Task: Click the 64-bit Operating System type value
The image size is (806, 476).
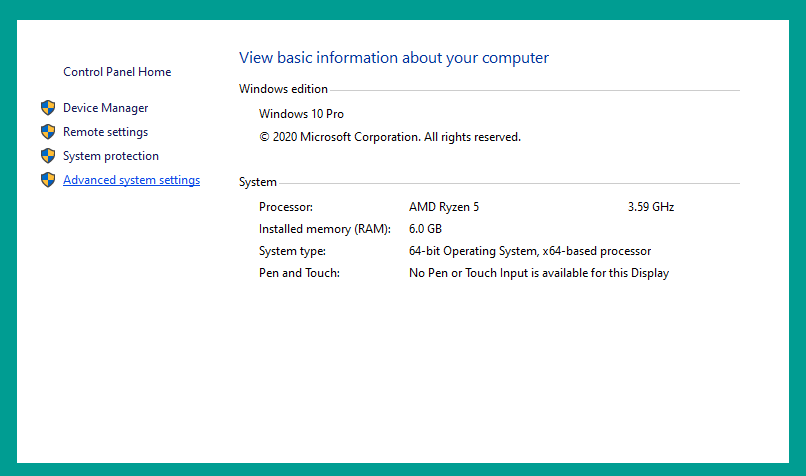Action: point(530,251)
